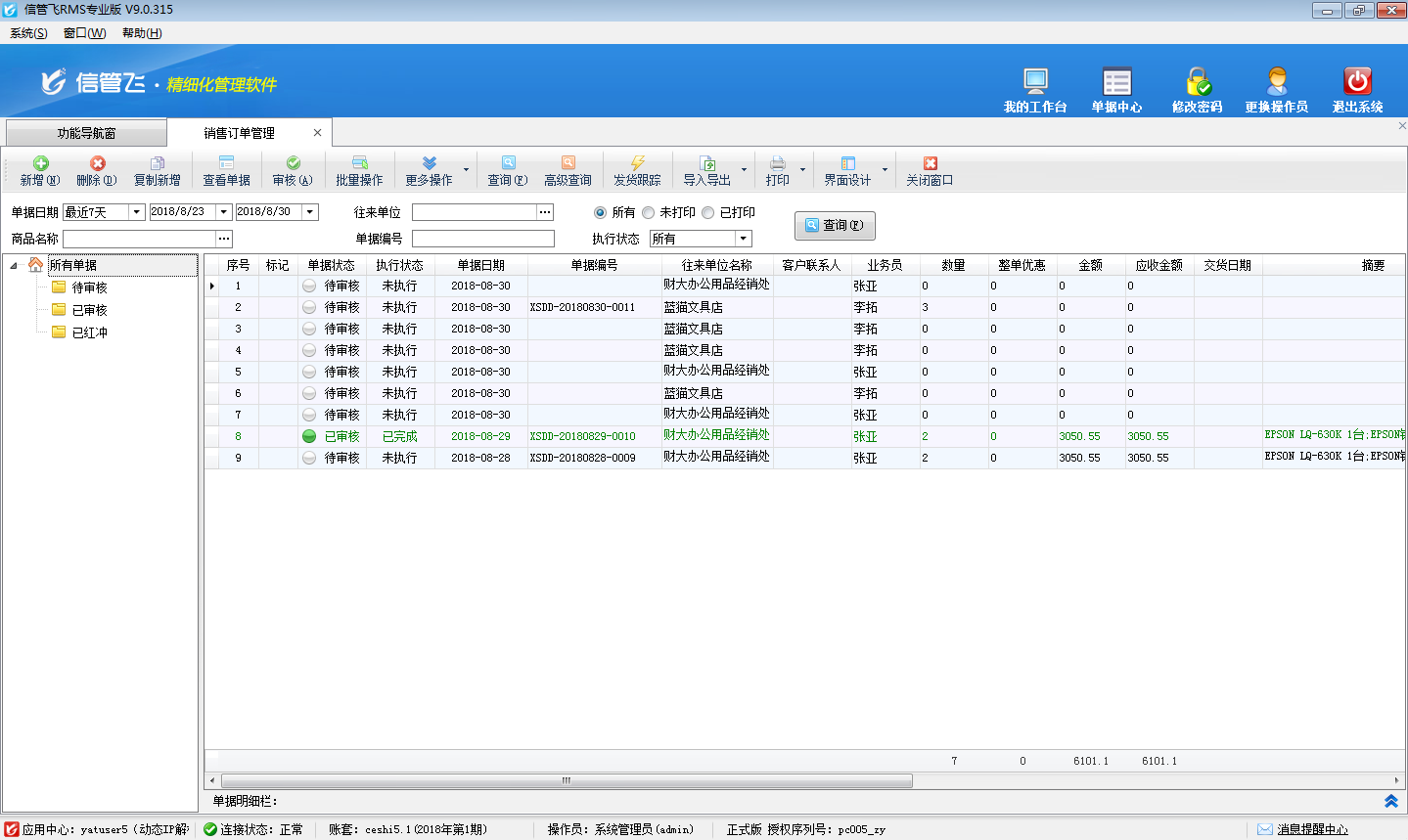Open the 最近7天 date range dropdown
Screen dimensions: 1408x840
coord(136,212)
